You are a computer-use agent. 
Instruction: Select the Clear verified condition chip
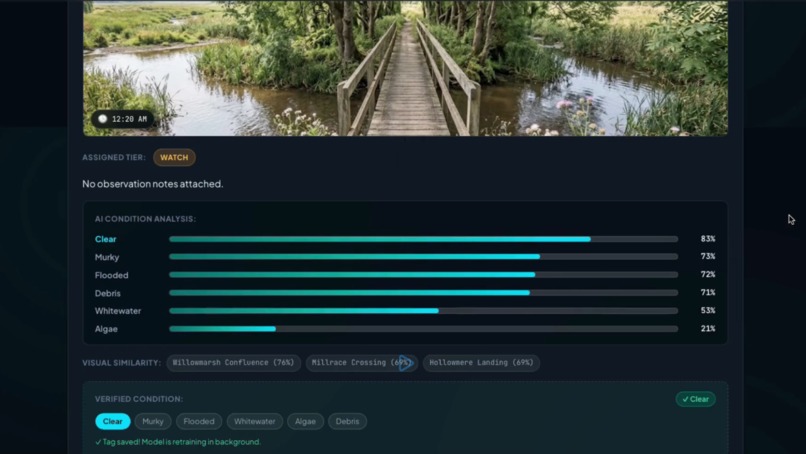click(113, 421)
